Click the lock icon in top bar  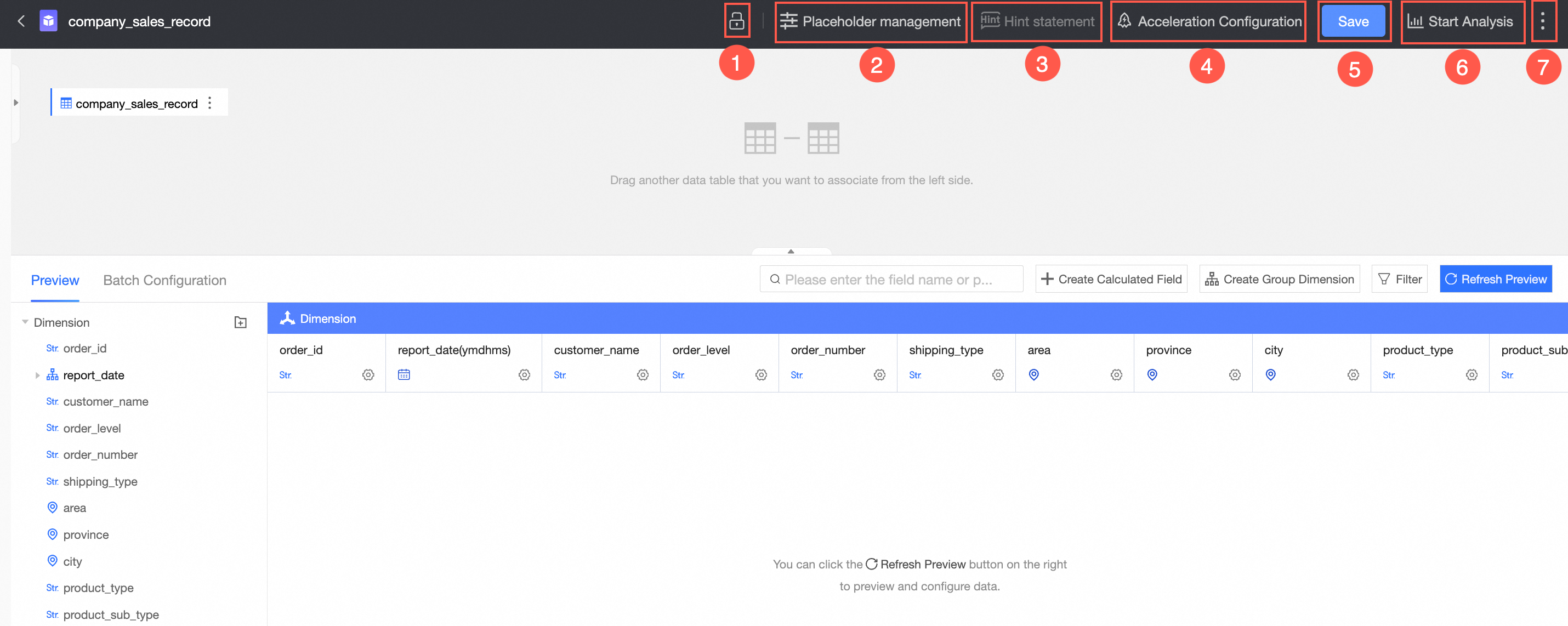(736, 21)
